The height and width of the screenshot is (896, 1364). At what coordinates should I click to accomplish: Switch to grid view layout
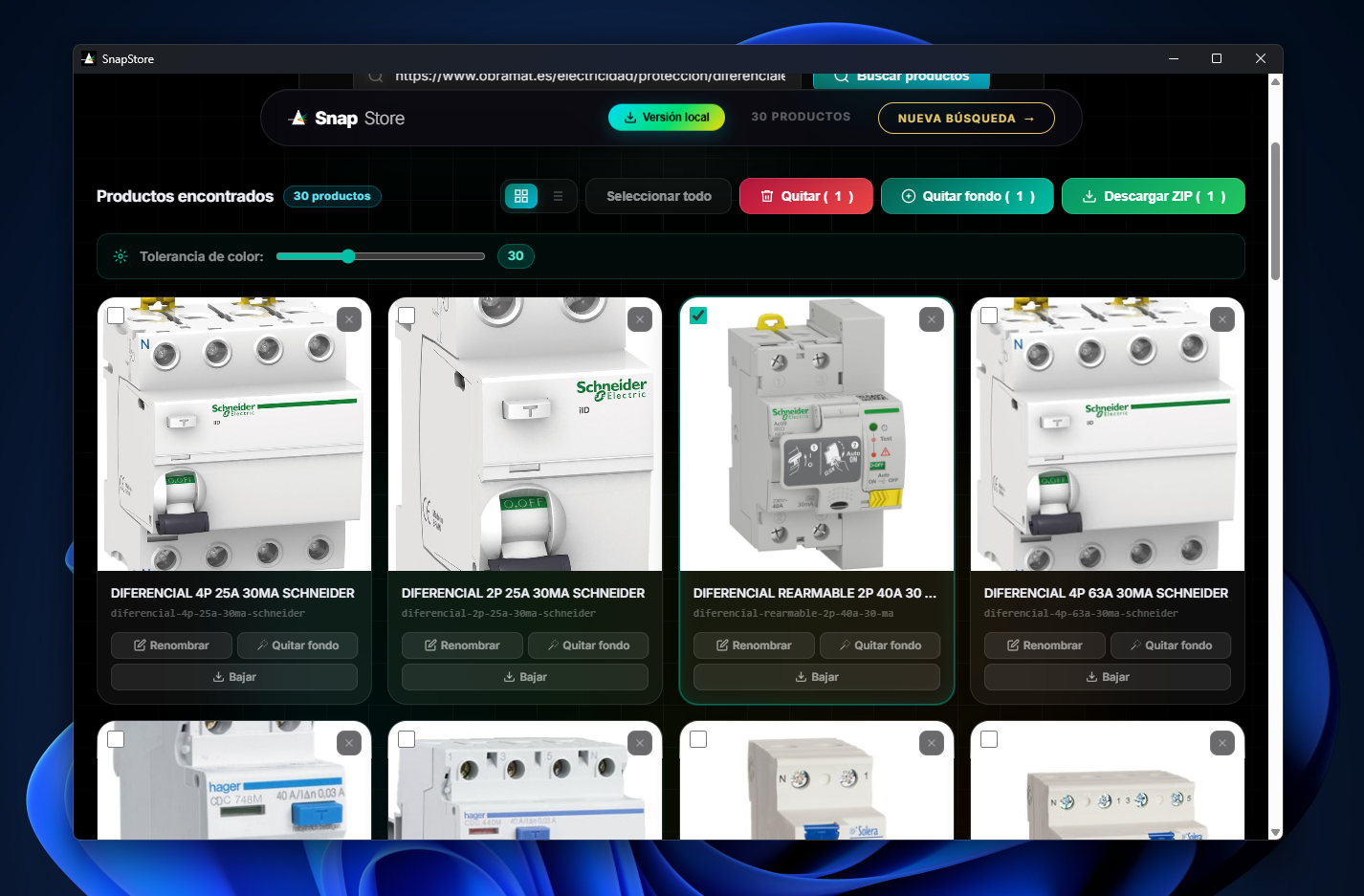[521, 196]
